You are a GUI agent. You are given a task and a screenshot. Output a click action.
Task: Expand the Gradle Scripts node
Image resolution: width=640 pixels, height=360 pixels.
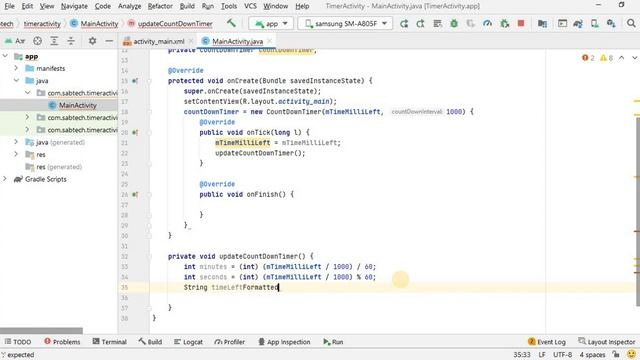click(x=5, y=179)
